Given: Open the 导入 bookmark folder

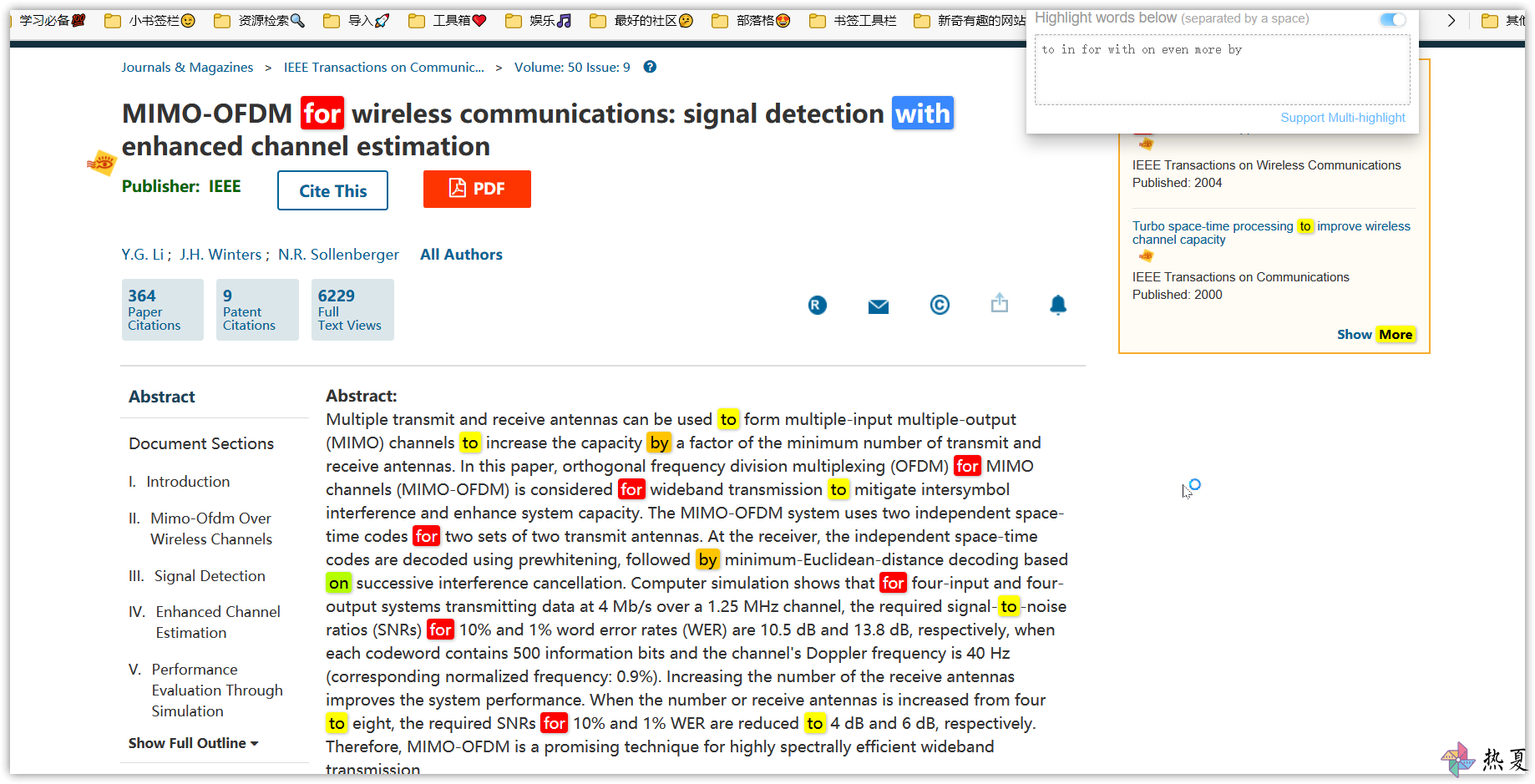Looking at the screenshot, I should (357, 20).
